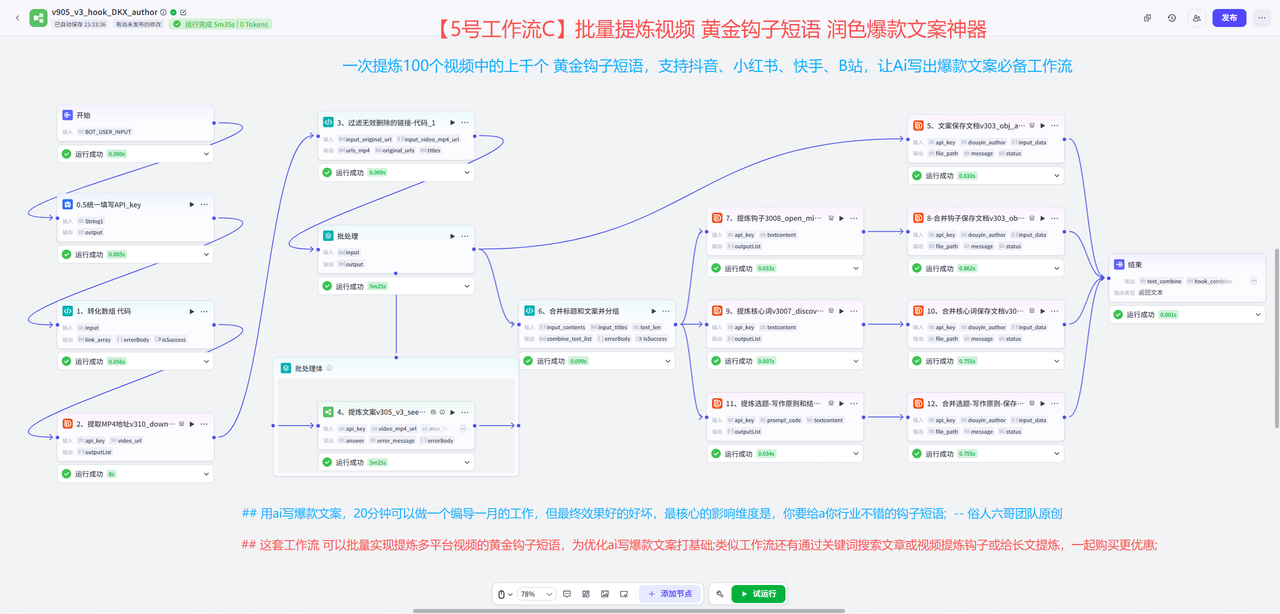The height and width of the screenshot is (614, 1280).
Task: Open more menu on 7、提炼钩子3008 node
Action: pos(853,218)
